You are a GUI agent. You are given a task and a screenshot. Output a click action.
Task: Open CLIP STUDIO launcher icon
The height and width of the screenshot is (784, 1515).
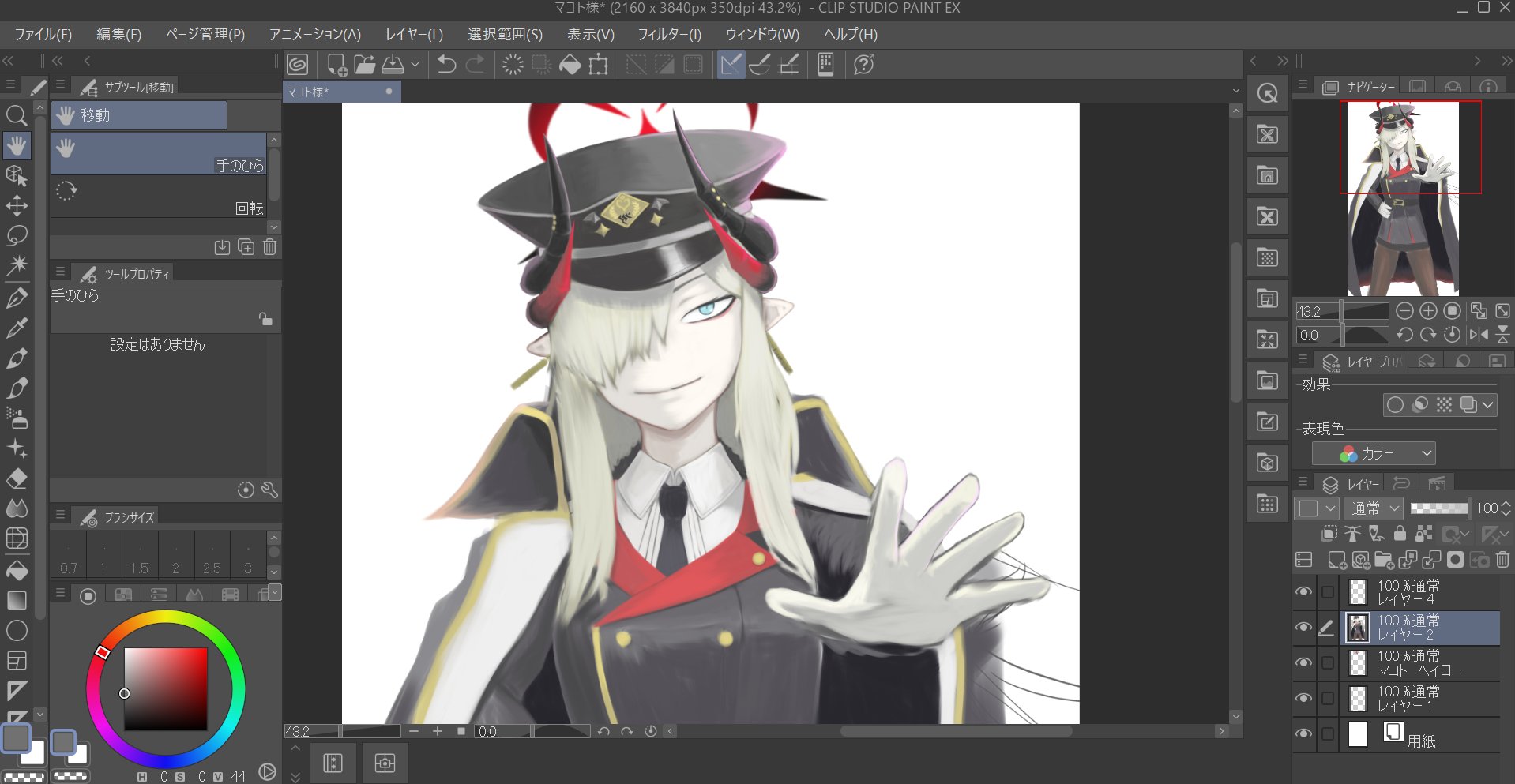tap(298, 65)
